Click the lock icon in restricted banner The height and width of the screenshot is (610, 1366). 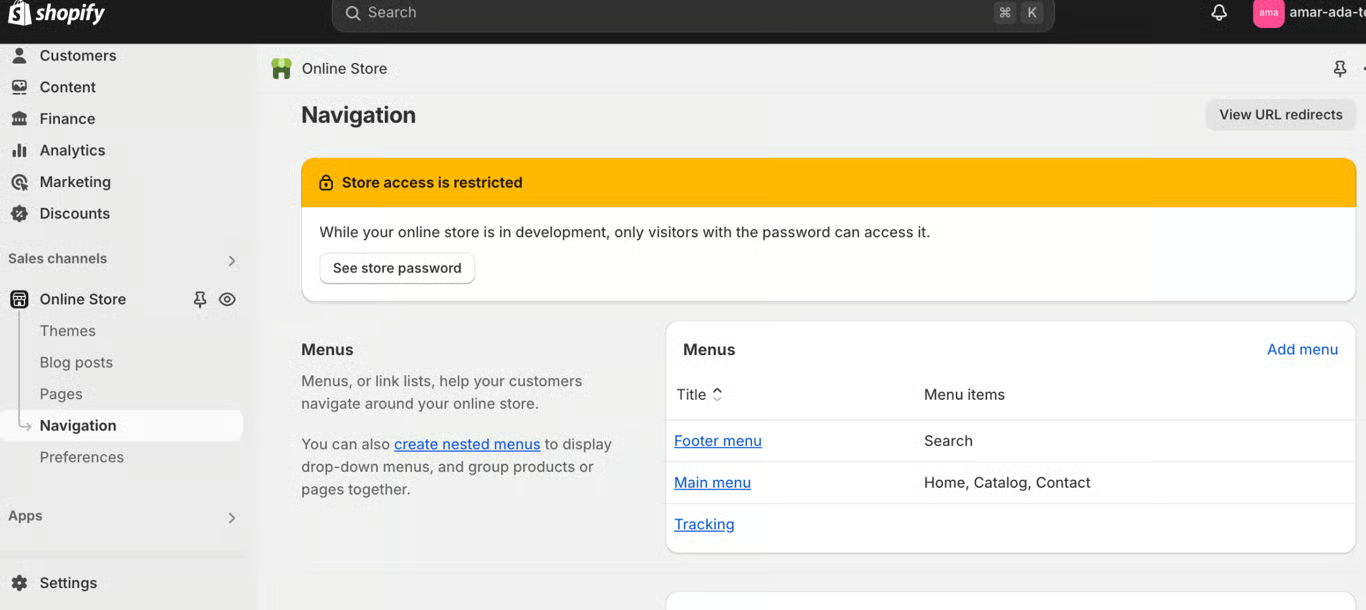click(x=326, y=183)
